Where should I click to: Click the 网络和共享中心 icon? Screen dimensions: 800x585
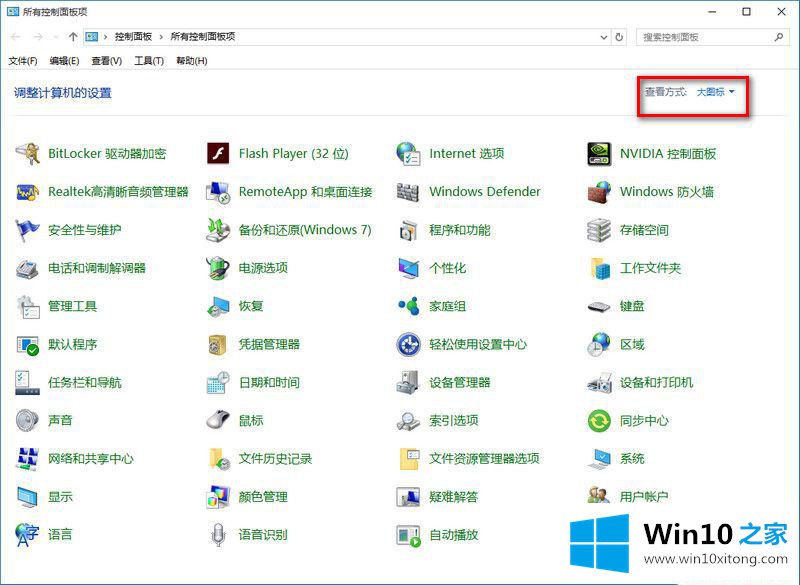pyautogui.click(x=28, y=459)
